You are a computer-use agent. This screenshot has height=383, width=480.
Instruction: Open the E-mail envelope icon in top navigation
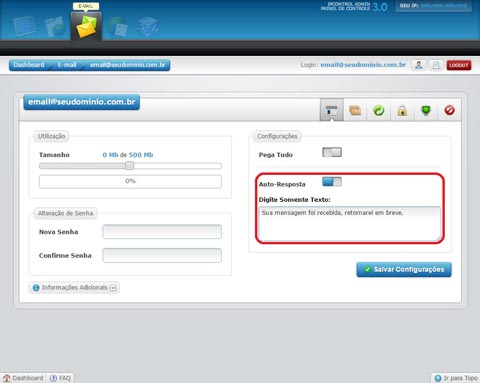(x=86, y=26)
